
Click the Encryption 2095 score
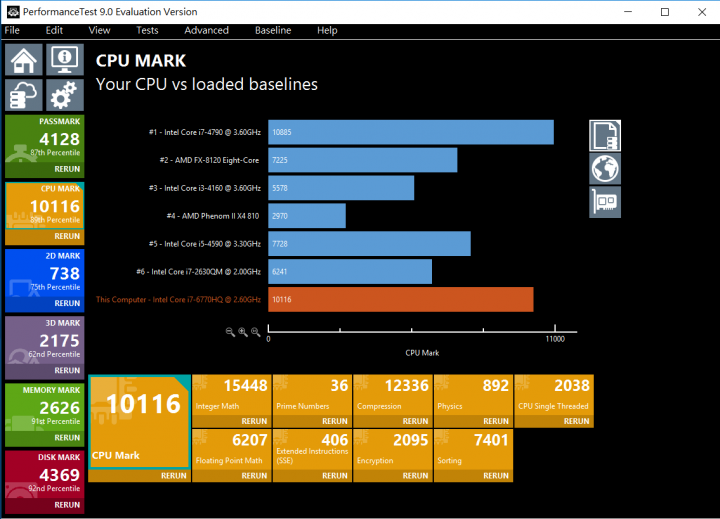tap(411, 440)
